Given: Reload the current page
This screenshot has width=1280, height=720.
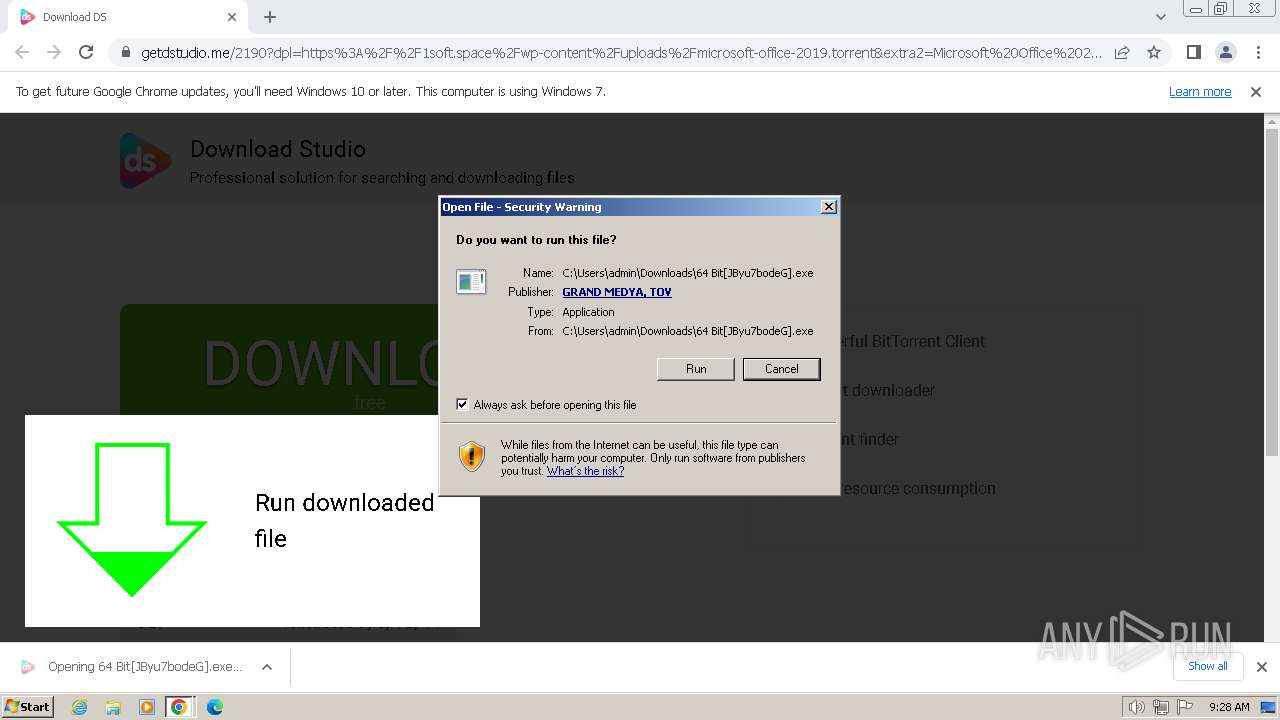Looking at the screenshot, I should 86,52.
